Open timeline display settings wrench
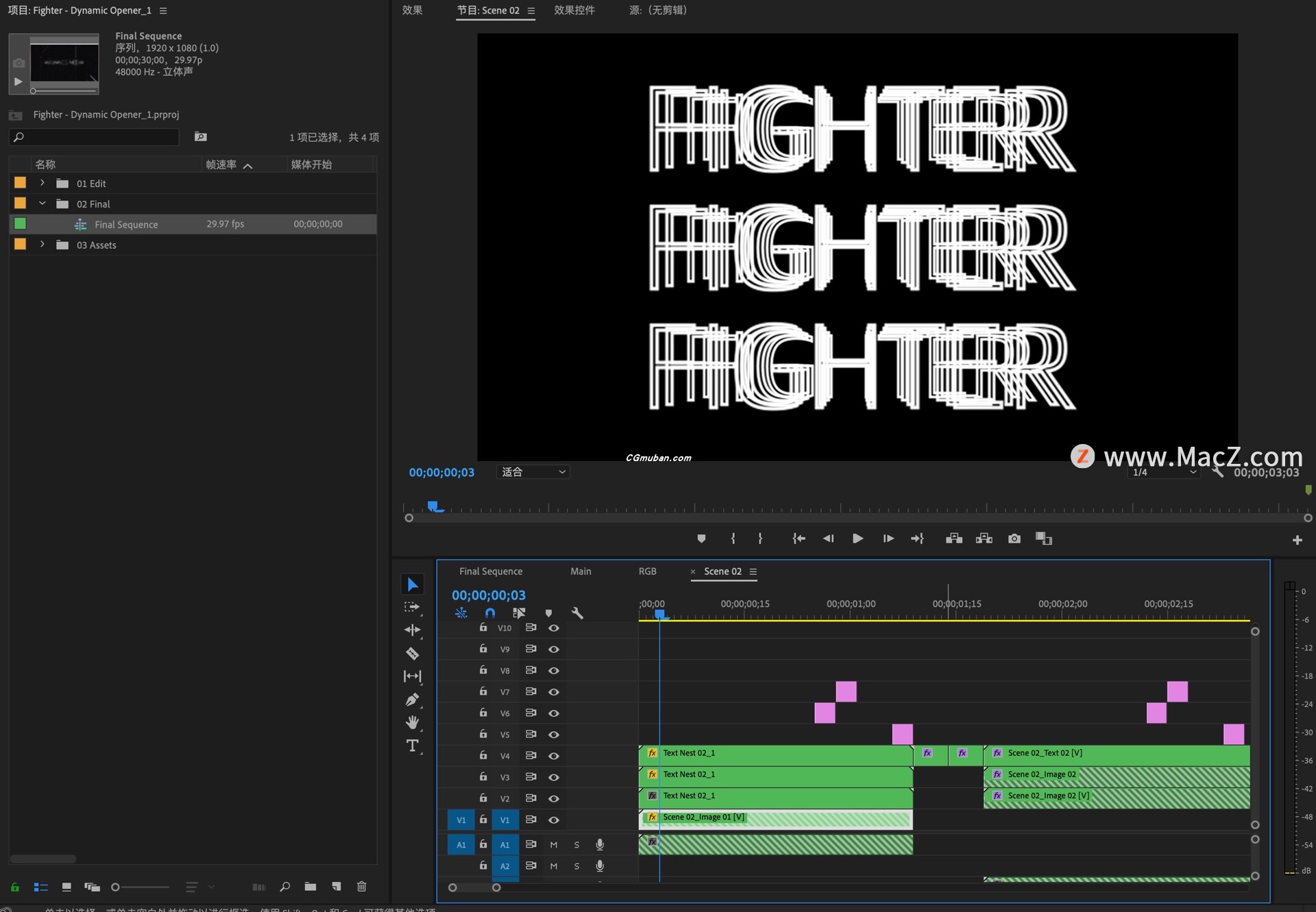This screenshot has height=912, width=1316. coord(577,613)
